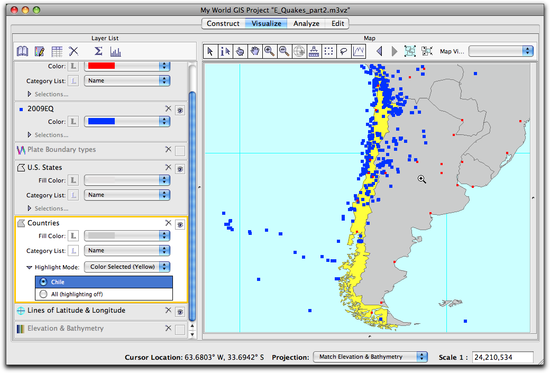This screenshot has width=550, height=373.
Task: Toggle visibility of U.S. States layer
Action: tap(180, 169)
